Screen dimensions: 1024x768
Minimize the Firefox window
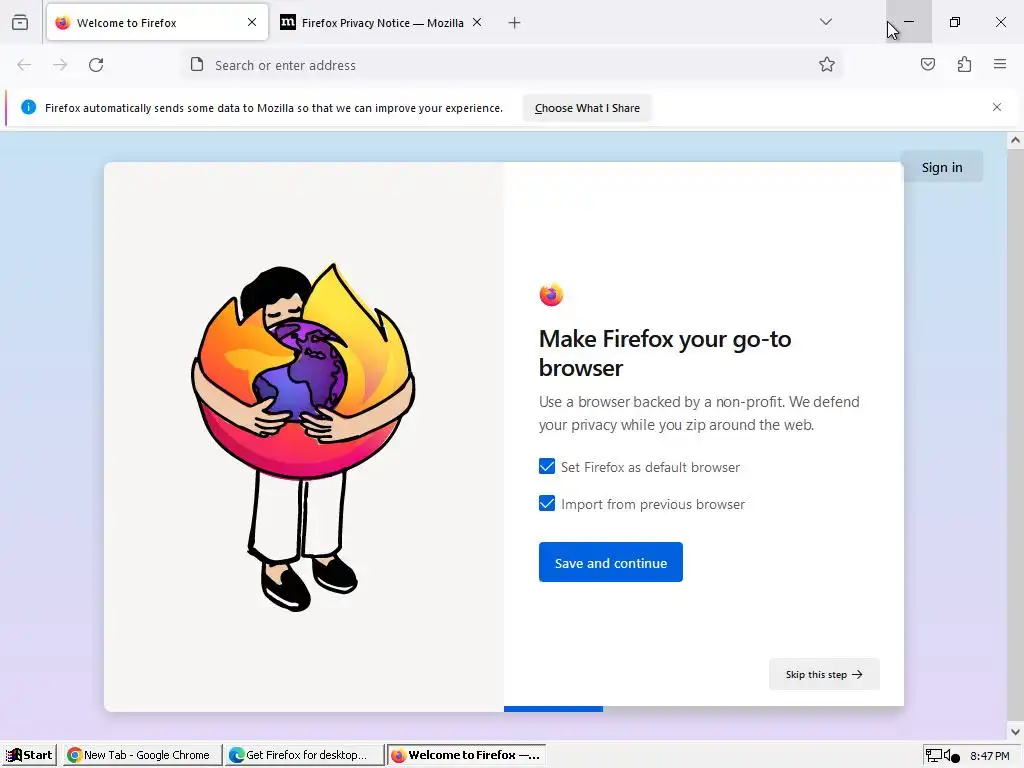point(909,22)
